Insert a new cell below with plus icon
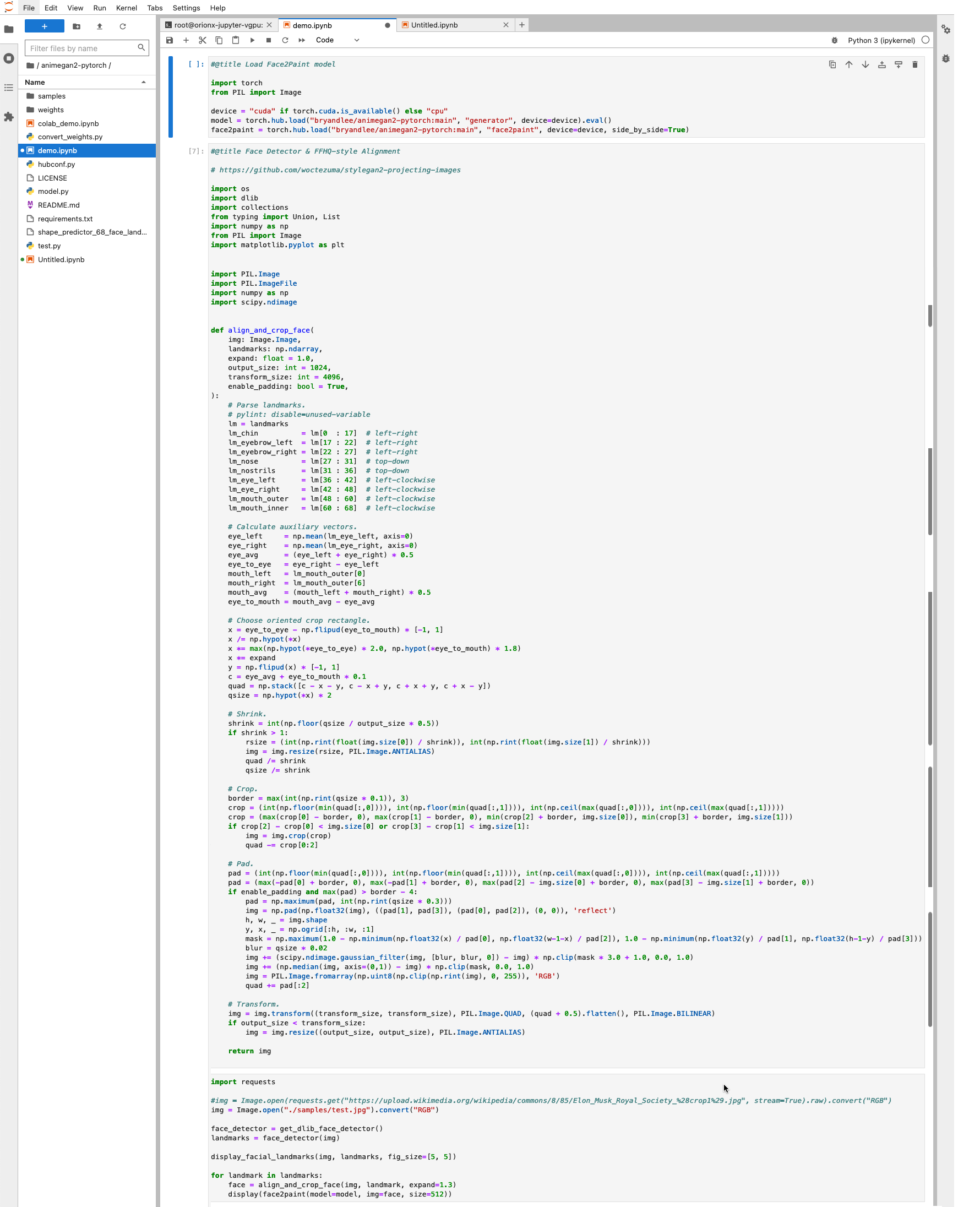 [x=186, y=40]
